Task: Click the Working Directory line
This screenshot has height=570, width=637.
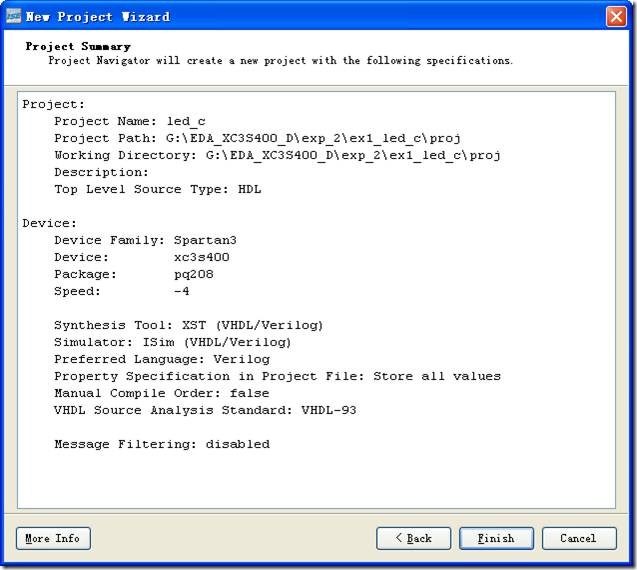Action: click(277, 155)
